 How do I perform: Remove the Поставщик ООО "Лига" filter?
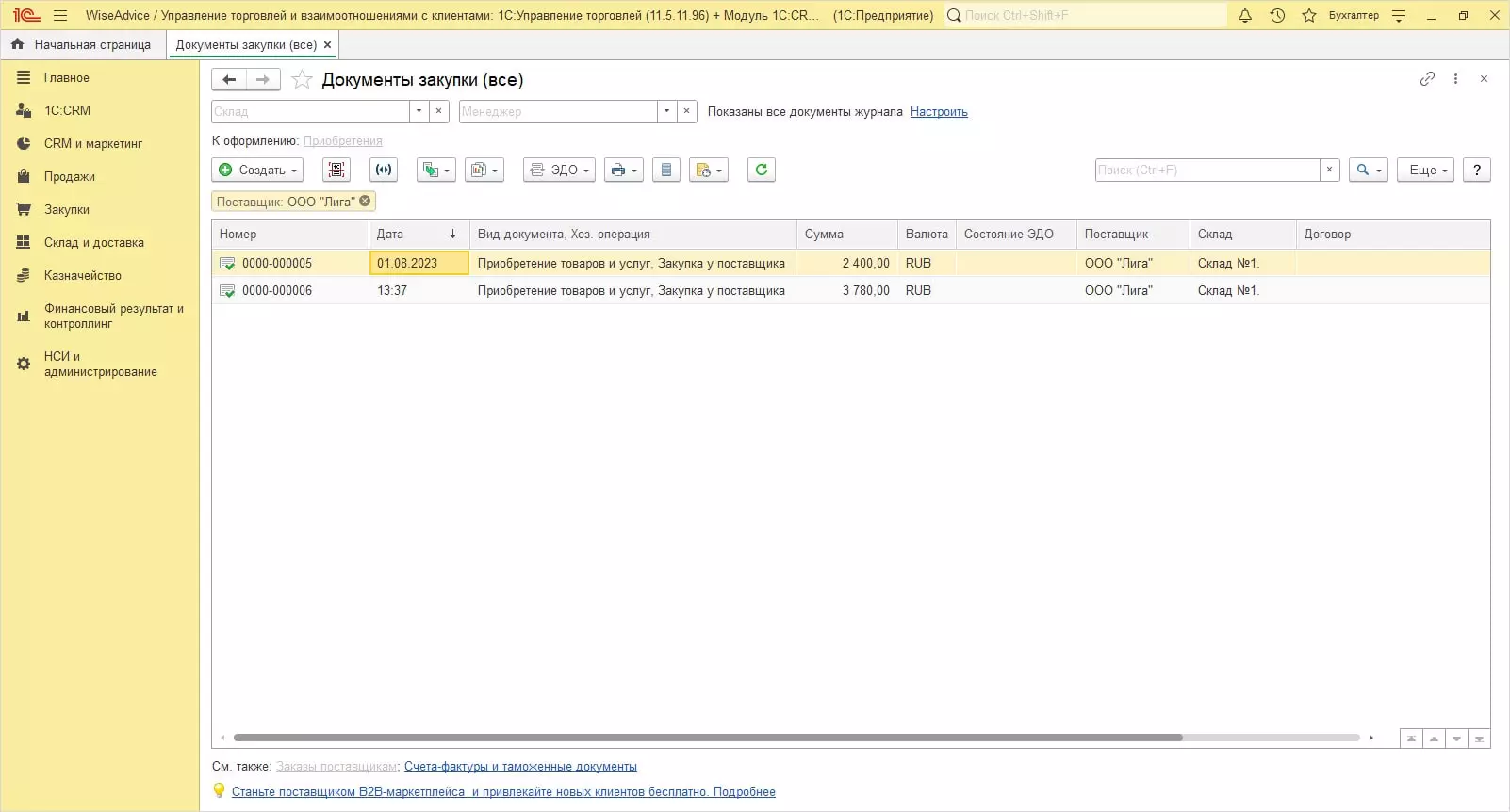pos(365,201)
